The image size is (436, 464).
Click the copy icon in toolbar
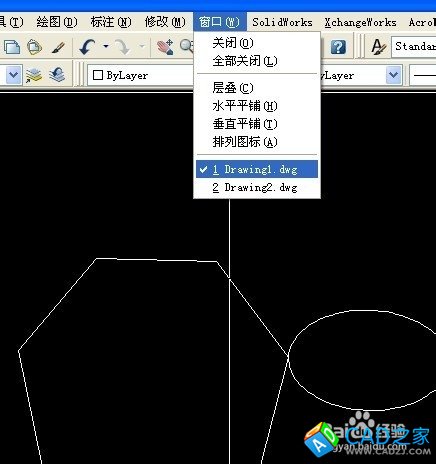click(x=12, y=47)
